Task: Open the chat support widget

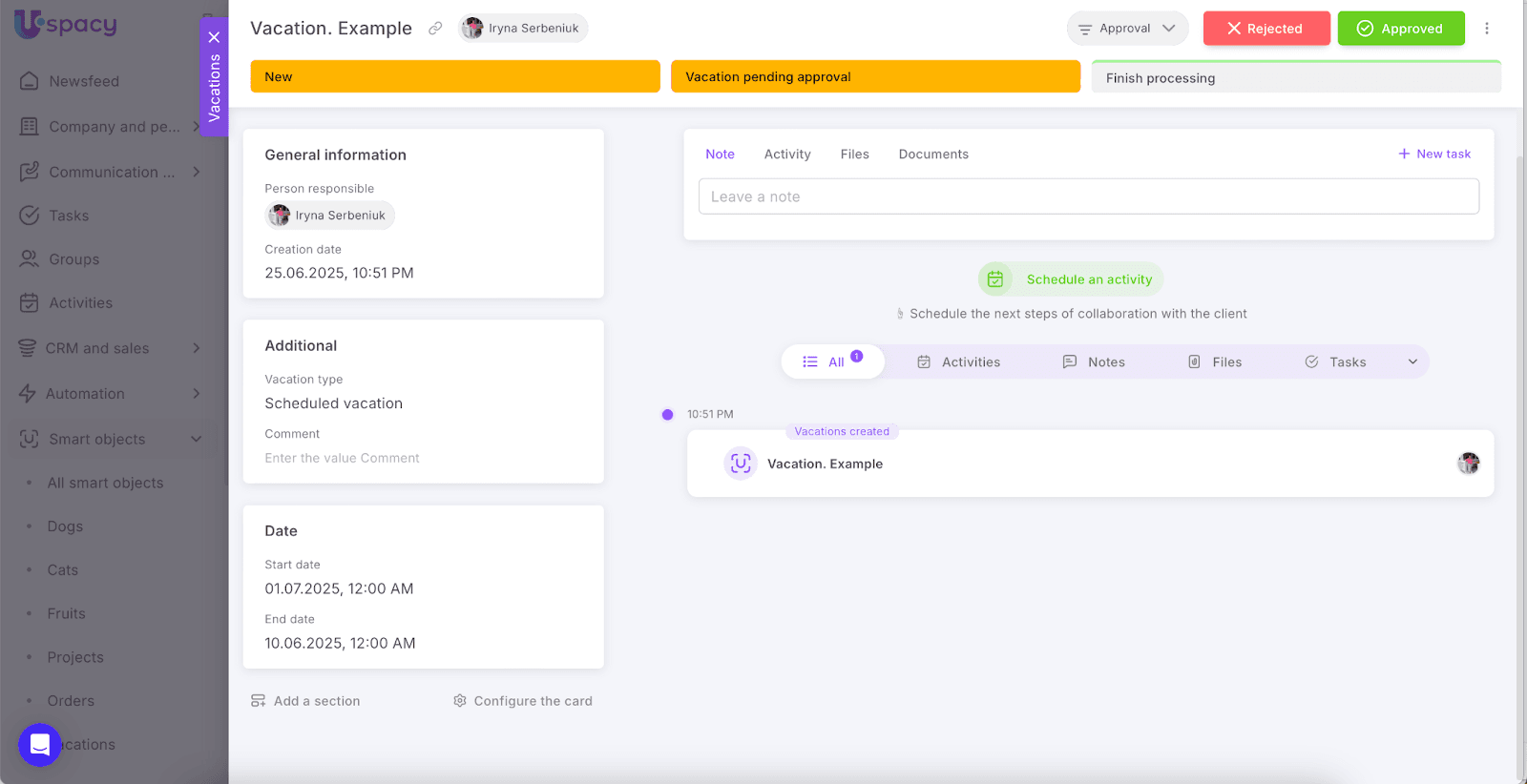Action: coord(40,745)
